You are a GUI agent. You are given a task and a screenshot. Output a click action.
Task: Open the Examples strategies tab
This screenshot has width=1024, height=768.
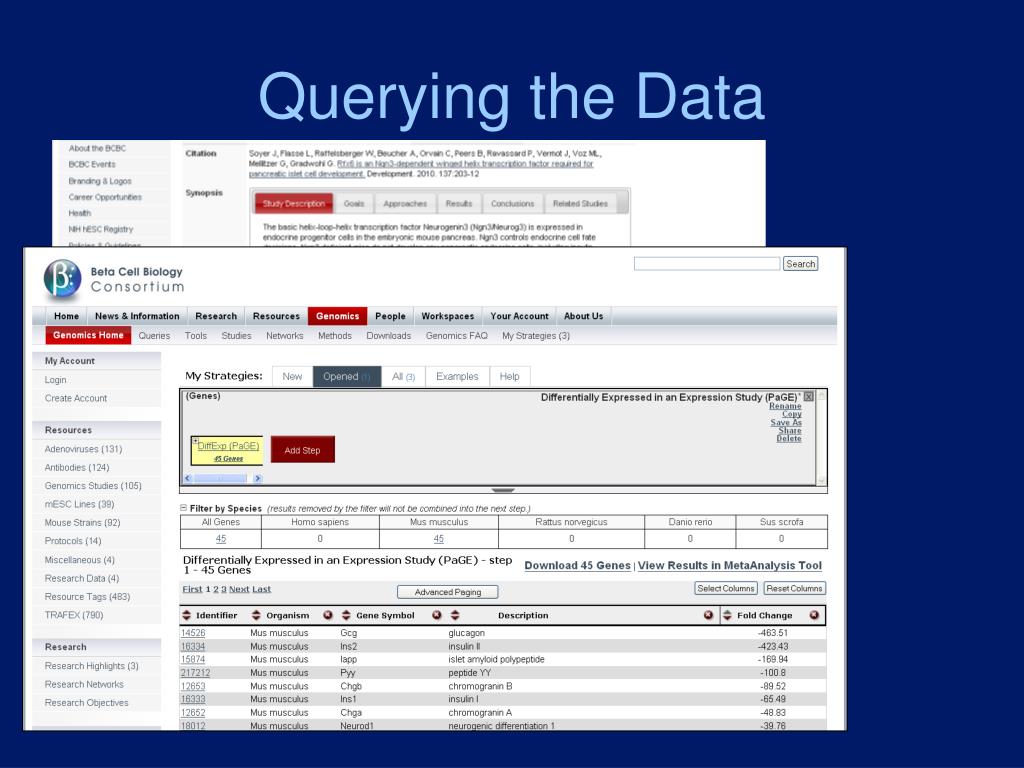pos(457,376)
